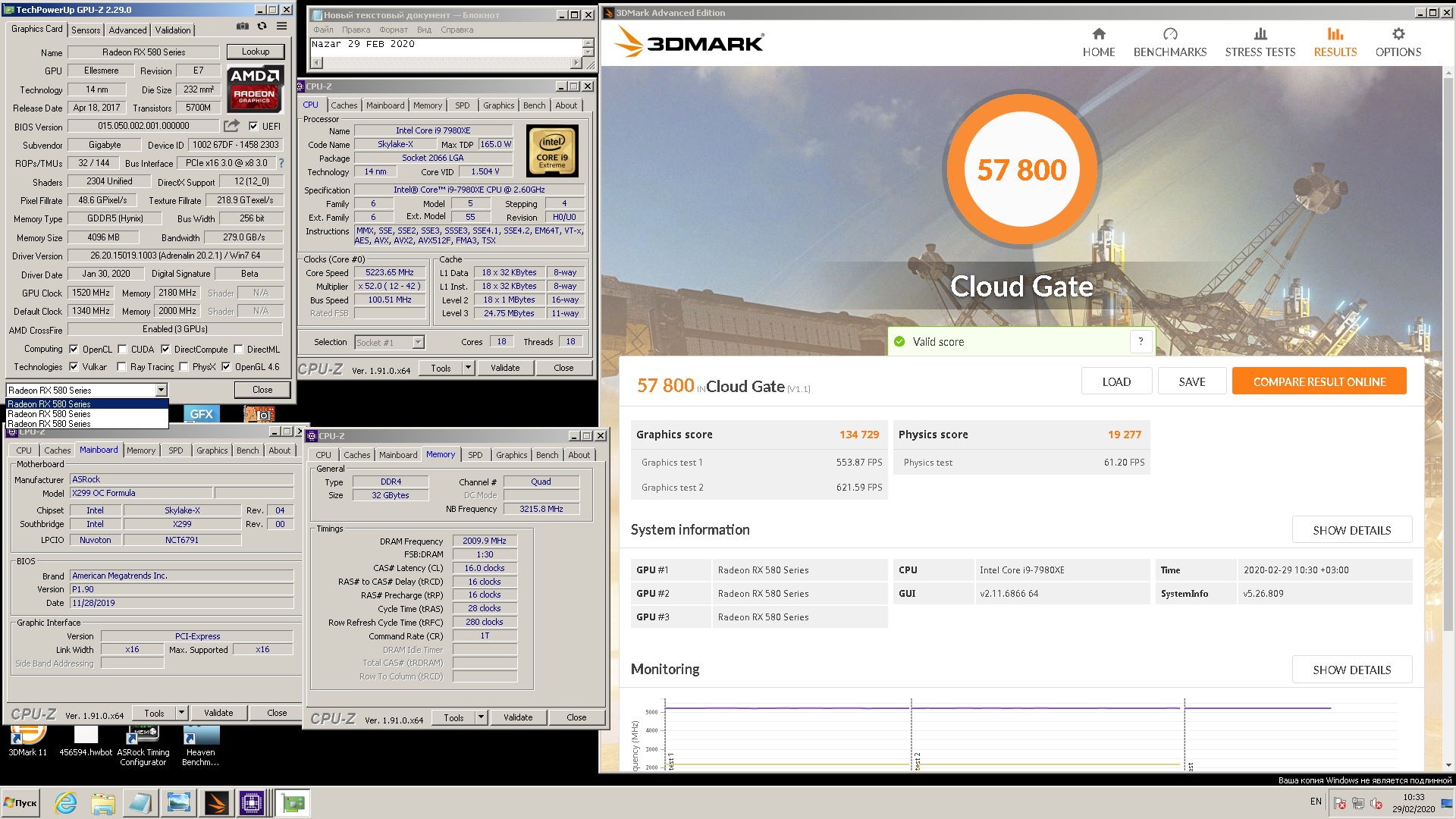Toggle the OpenGL 4.6 checkbox
This screenshot has width=1456, height=819.
click(x=226, y=367)
